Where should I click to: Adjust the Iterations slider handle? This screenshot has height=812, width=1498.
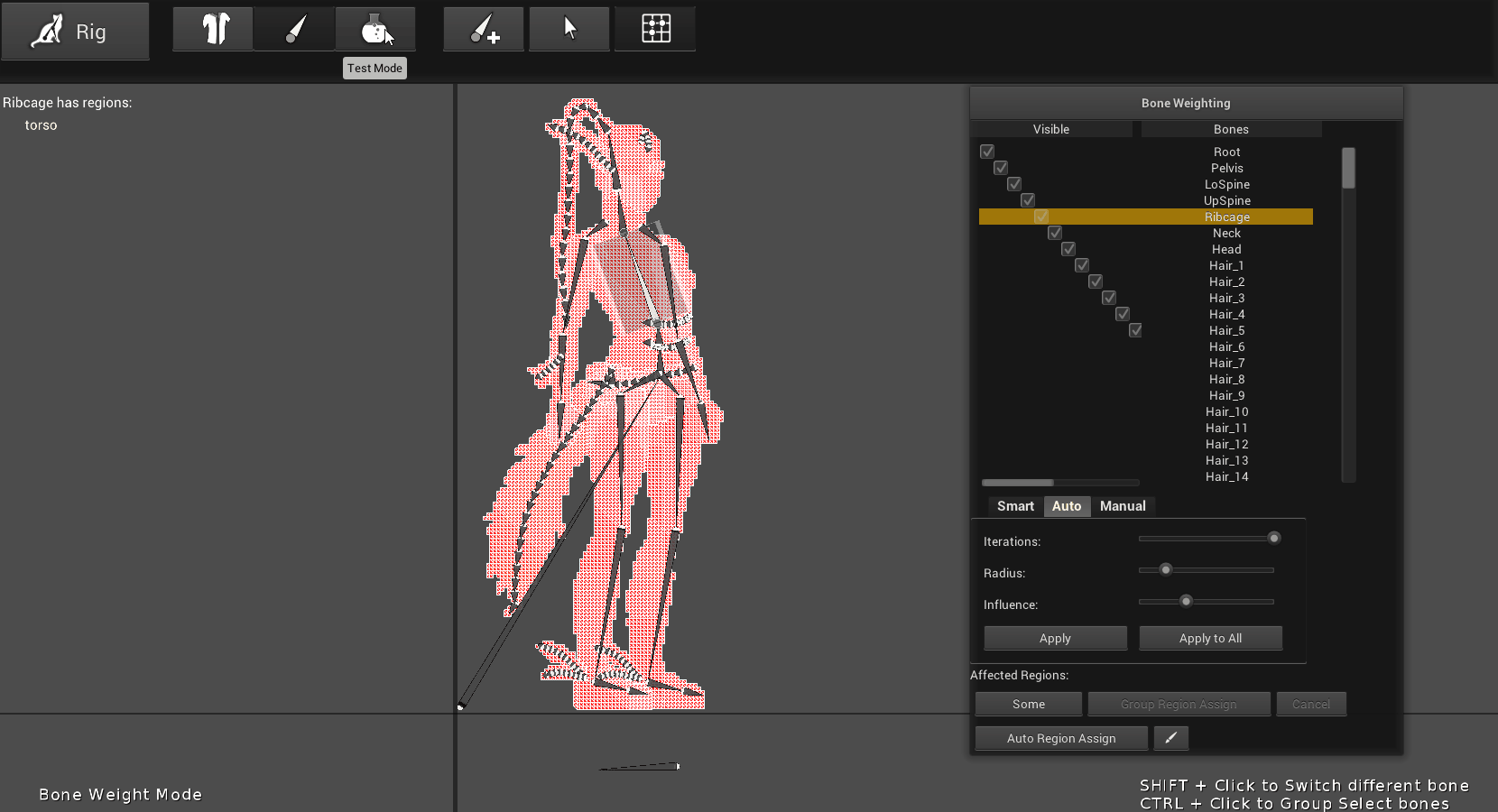pyautogui.click(x=1274, y=538)
